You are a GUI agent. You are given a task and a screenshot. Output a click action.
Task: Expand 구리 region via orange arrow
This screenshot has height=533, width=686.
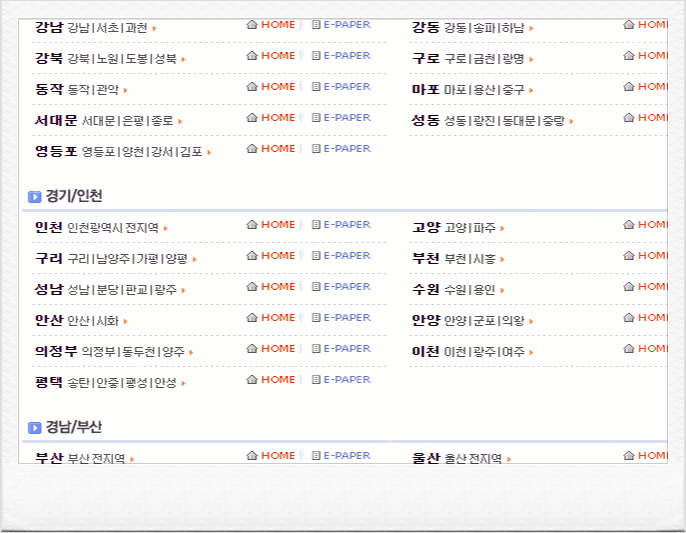(x=194, y=259)
